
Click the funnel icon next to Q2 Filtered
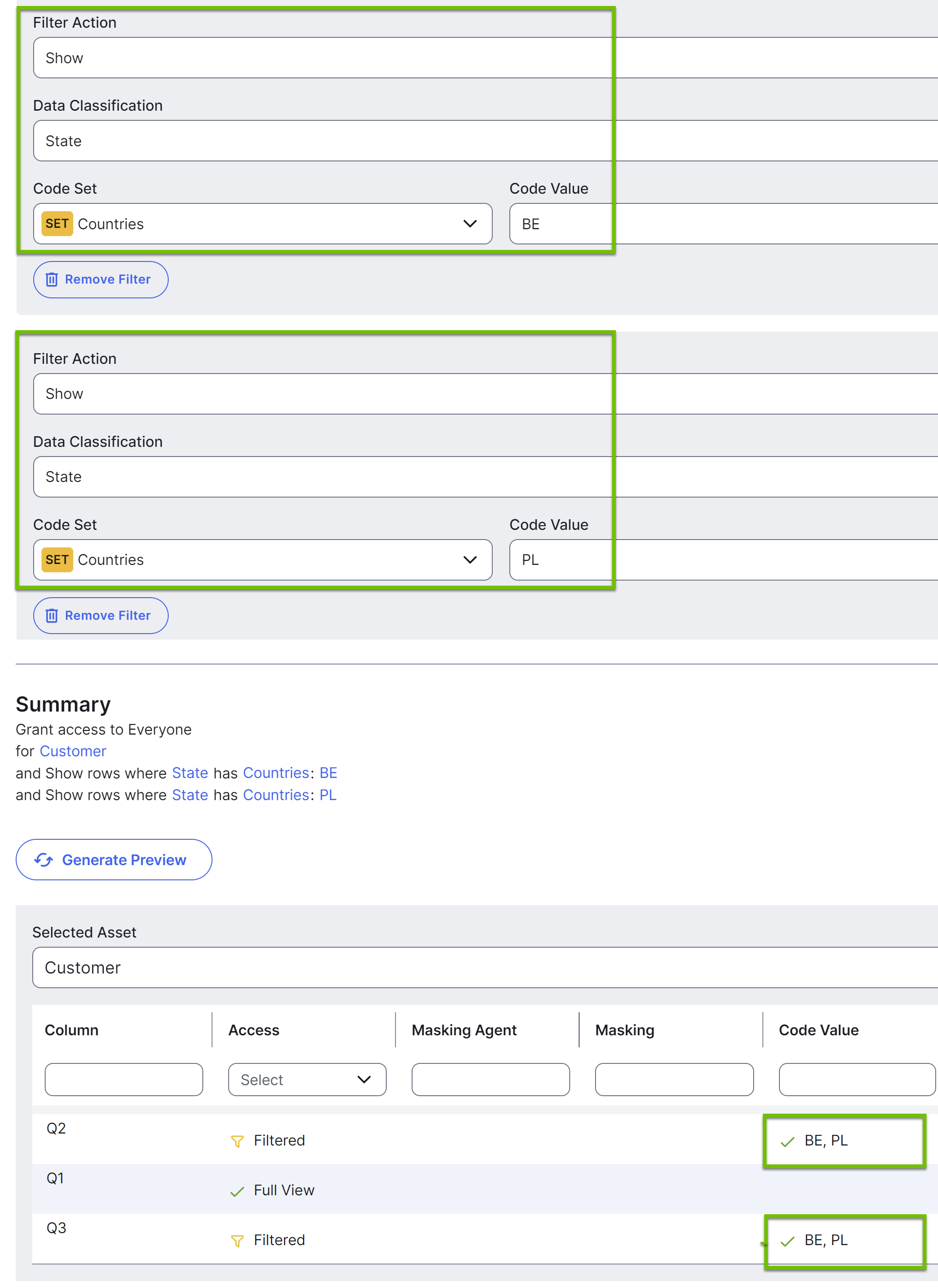[237, 1140]
